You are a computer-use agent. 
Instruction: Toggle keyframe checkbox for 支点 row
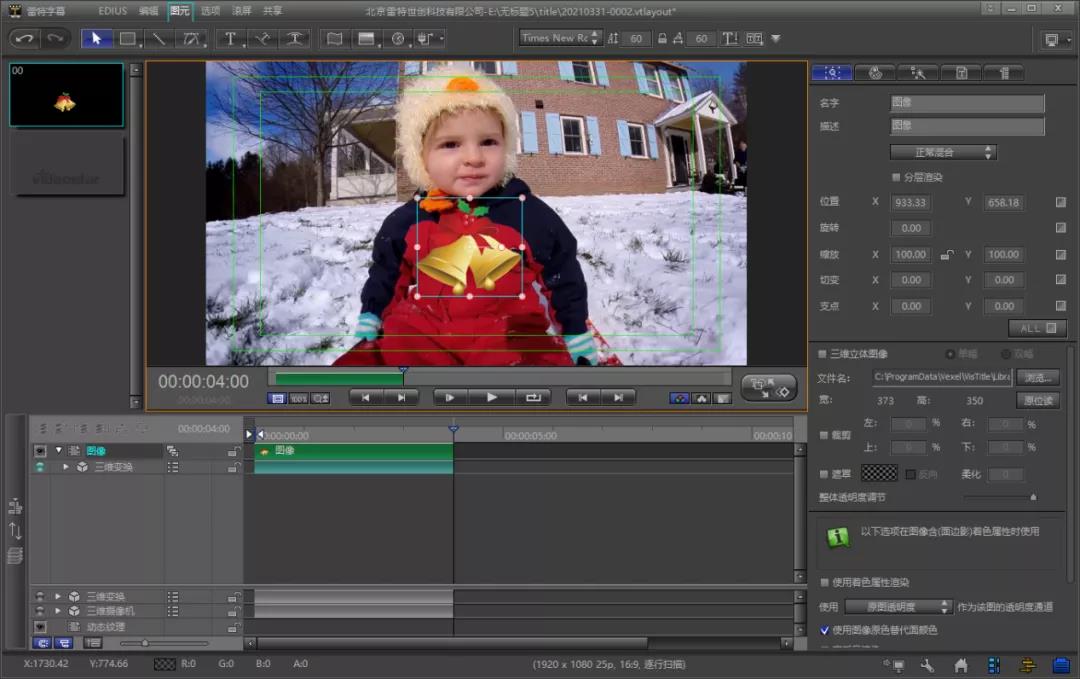(1061, 306)
